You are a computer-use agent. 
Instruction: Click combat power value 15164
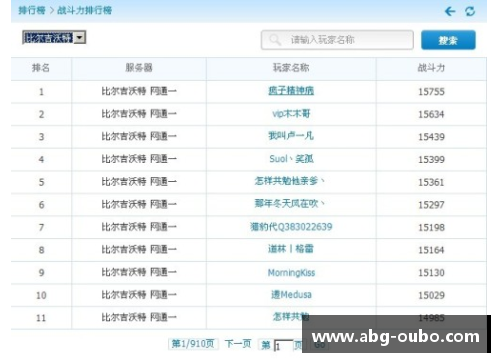tap(431, 250)
